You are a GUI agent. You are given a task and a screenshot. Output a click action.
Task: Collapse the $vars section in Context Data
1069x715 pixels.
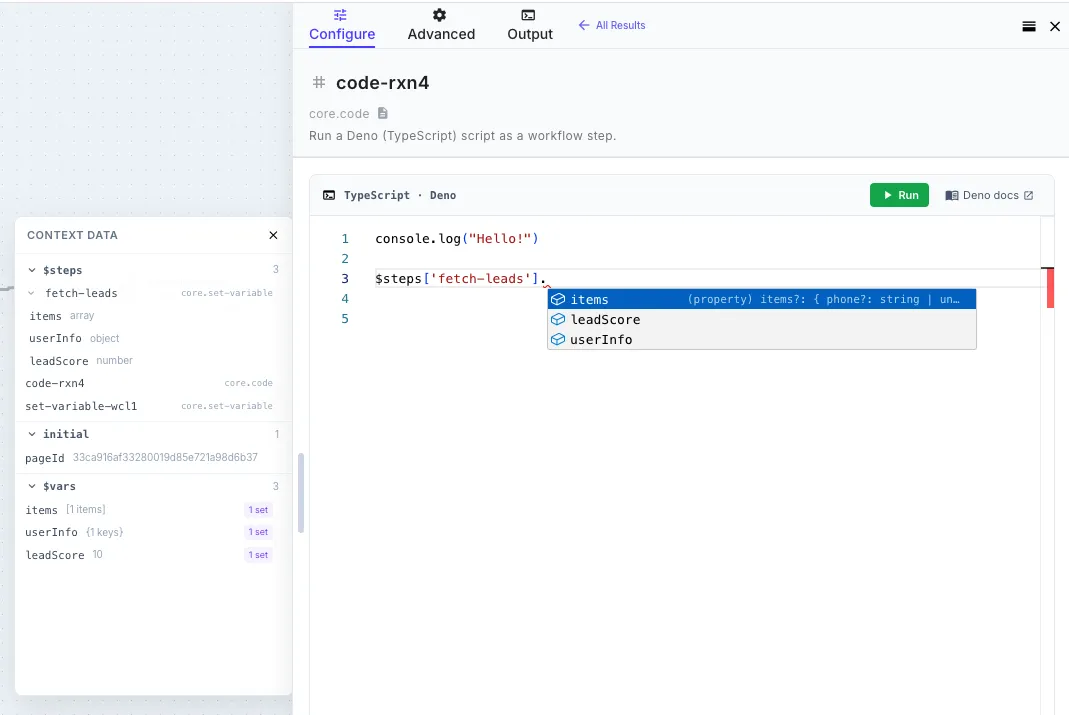click(x=31, y=486)
